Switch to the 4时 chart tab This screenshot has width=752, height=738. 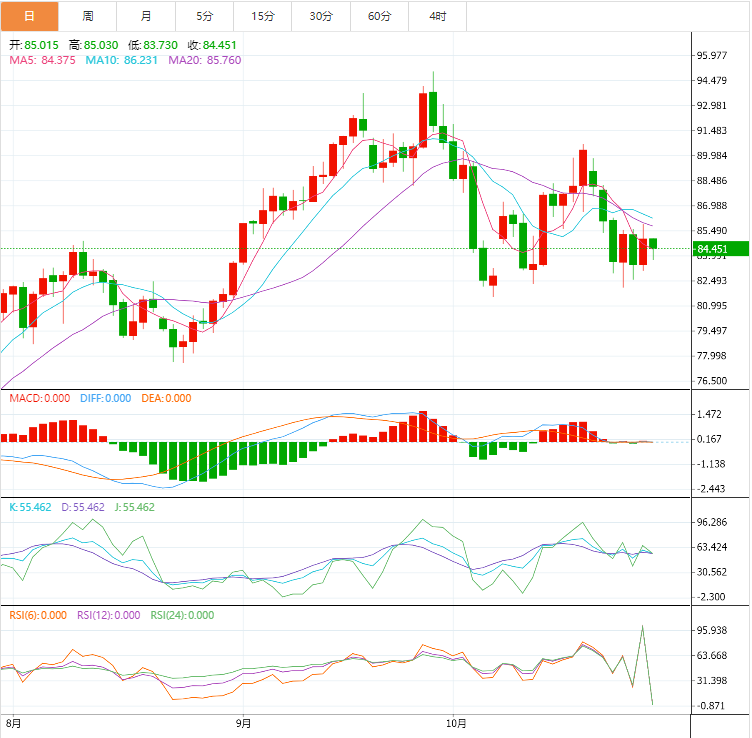pos(438,16)
